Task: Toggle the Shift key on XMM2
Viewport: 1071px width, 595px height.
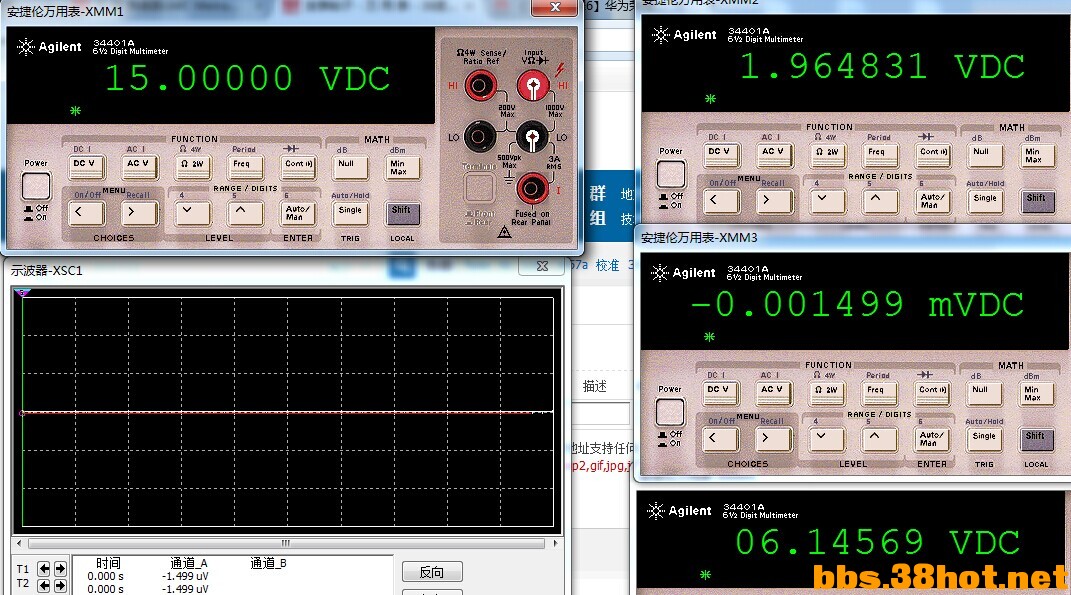Action: (1038, 201)
